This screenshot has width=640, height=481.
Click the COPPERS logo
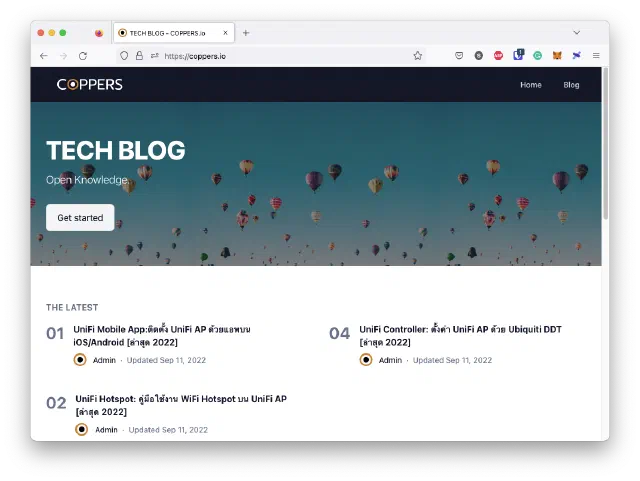pos(89,85)
